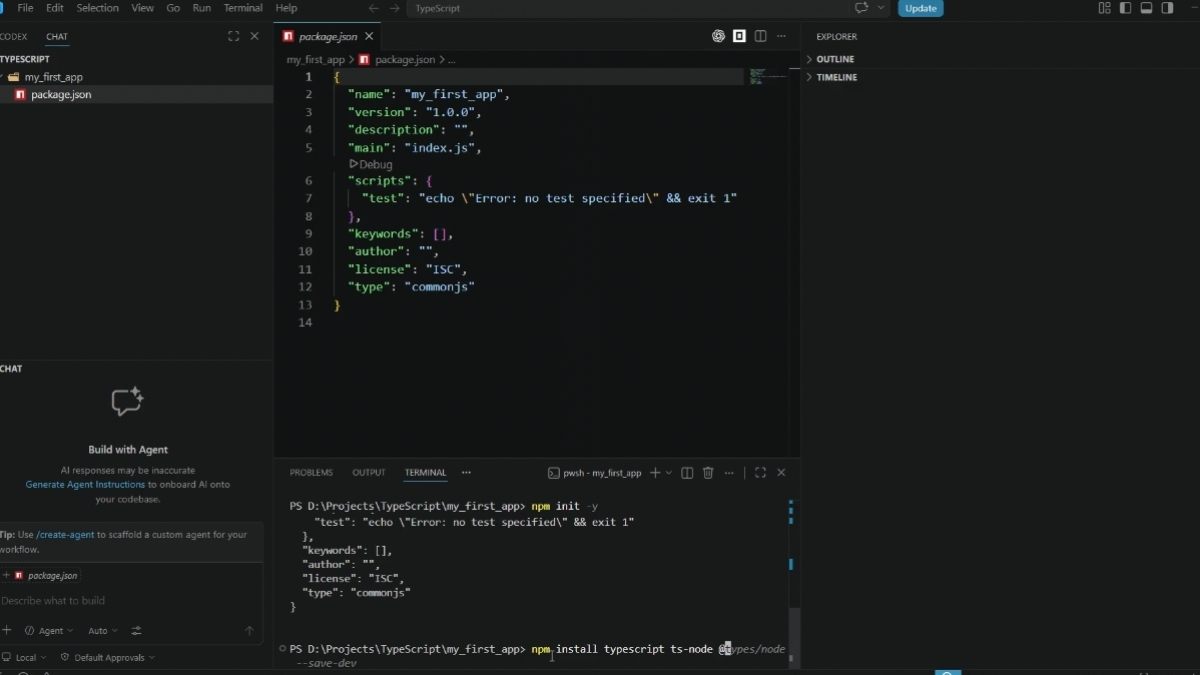Image resolution: width=1200 pixels, height=675 pixels.
Task: Open the configure tools sliders icon
Action: [137, 631]
